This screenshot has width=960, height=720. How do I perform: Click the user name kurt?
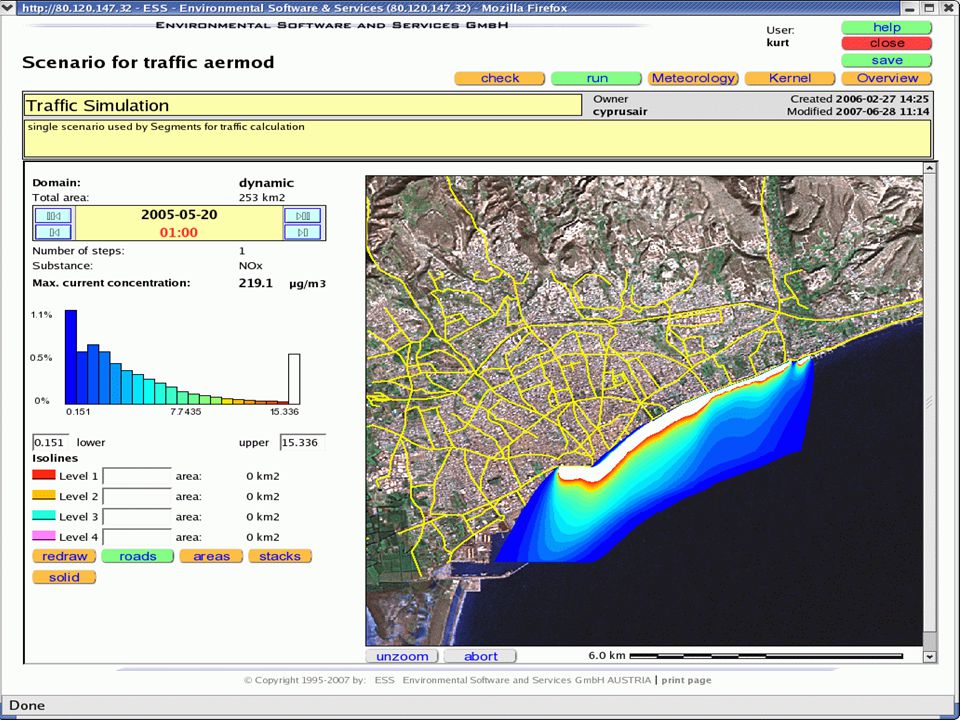tap(778, 43)
